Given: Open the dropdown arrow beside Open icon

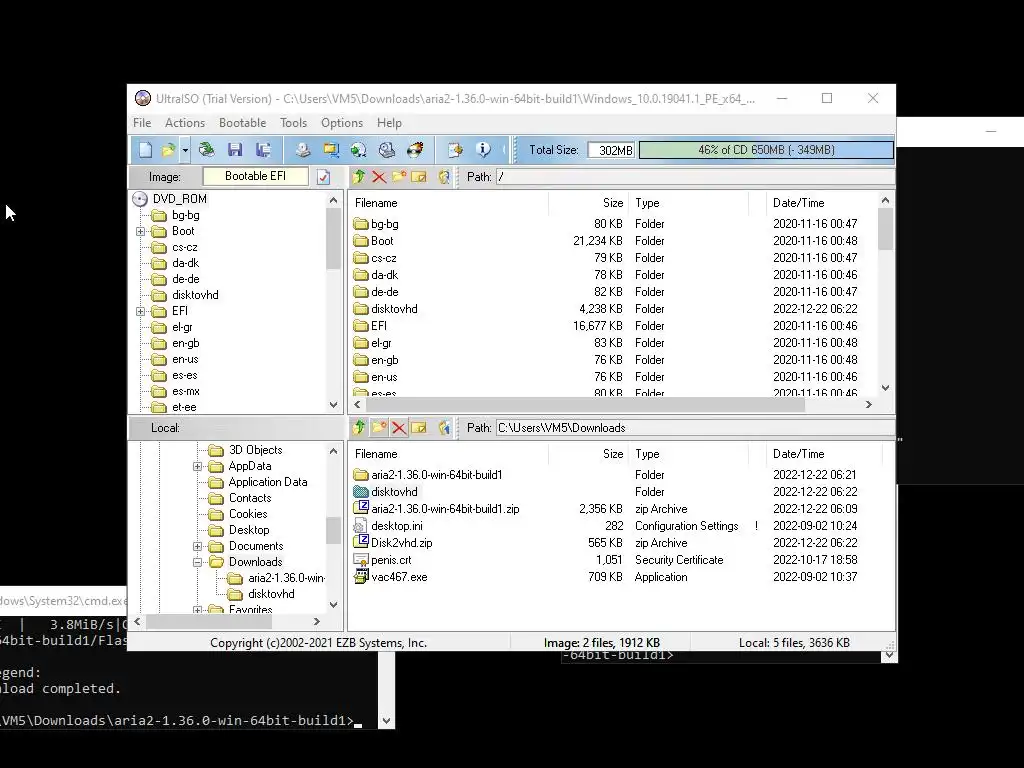Looking at the screenshot, I should (x=185, y=150).
